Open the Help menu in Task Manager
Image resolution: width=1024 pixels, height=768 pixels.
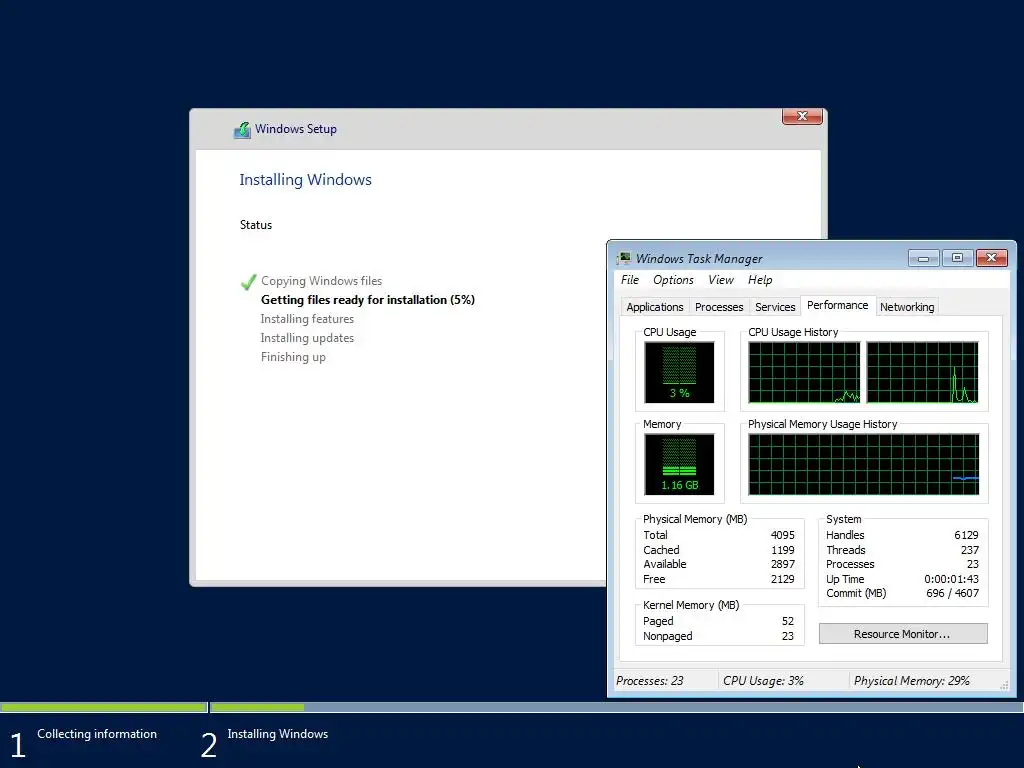760,280
